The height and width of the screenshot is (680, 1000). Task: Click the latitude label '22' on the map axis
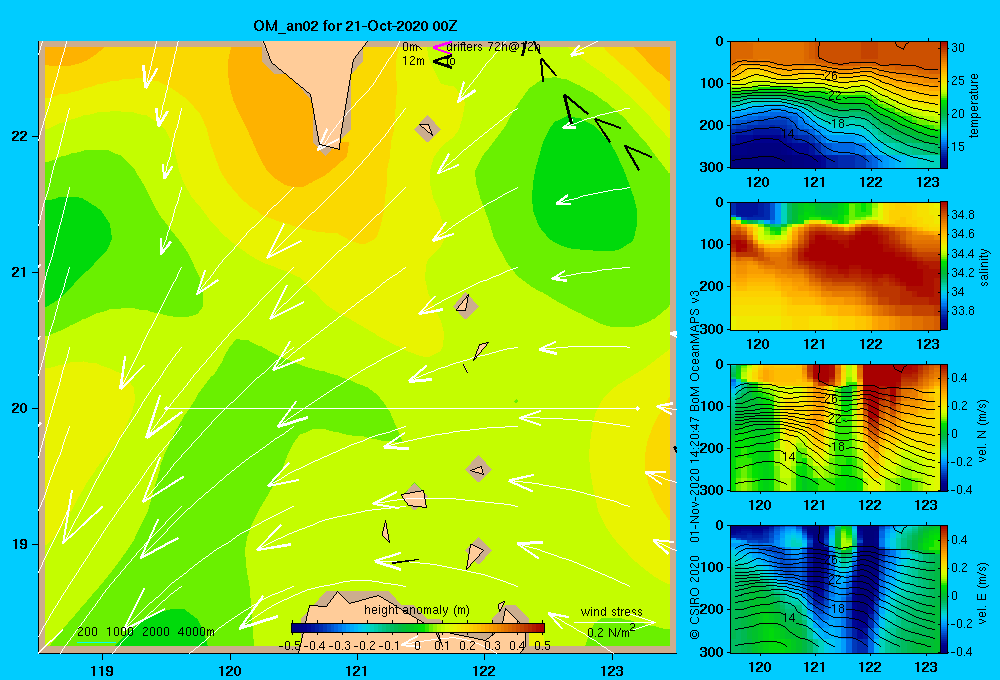pyautogui.click(x=19, y=137)
